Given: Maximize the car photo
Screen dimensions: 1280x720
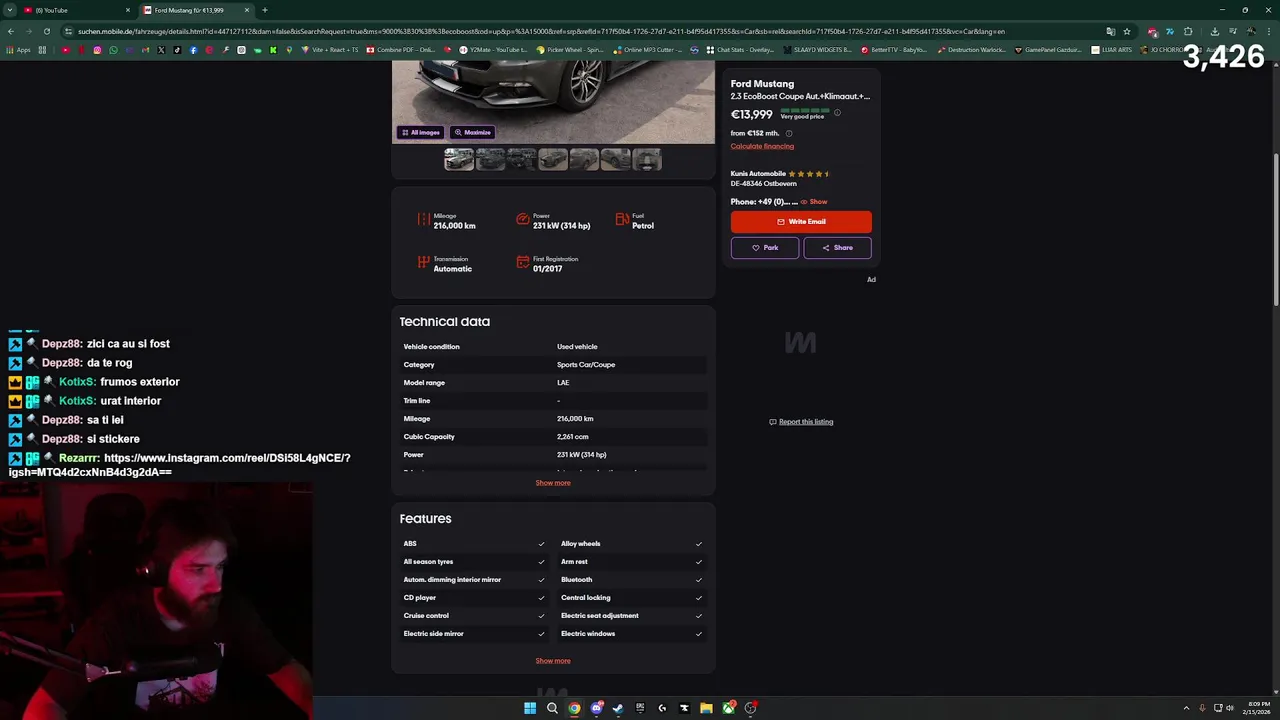Looking at the screenshot, I should pyautogui.click(x=472, y=132).
